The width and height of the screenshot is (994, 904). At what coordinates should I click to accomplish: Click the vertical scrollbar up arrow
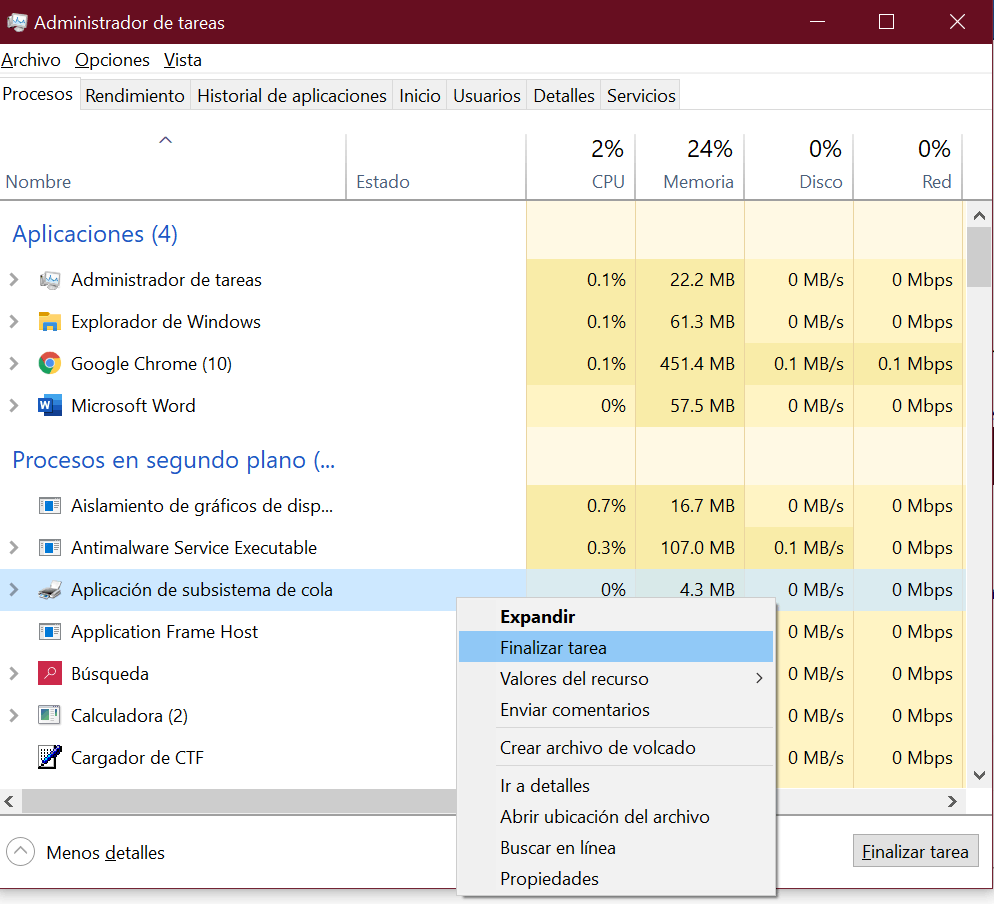(979, 216)
